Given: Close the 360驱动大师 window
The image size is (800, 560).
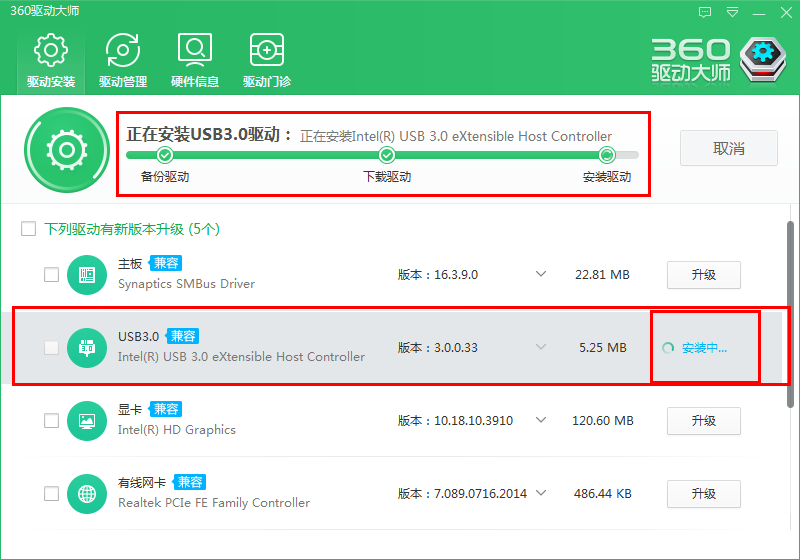Looking at the screenshot, I should tap(786, 13).
